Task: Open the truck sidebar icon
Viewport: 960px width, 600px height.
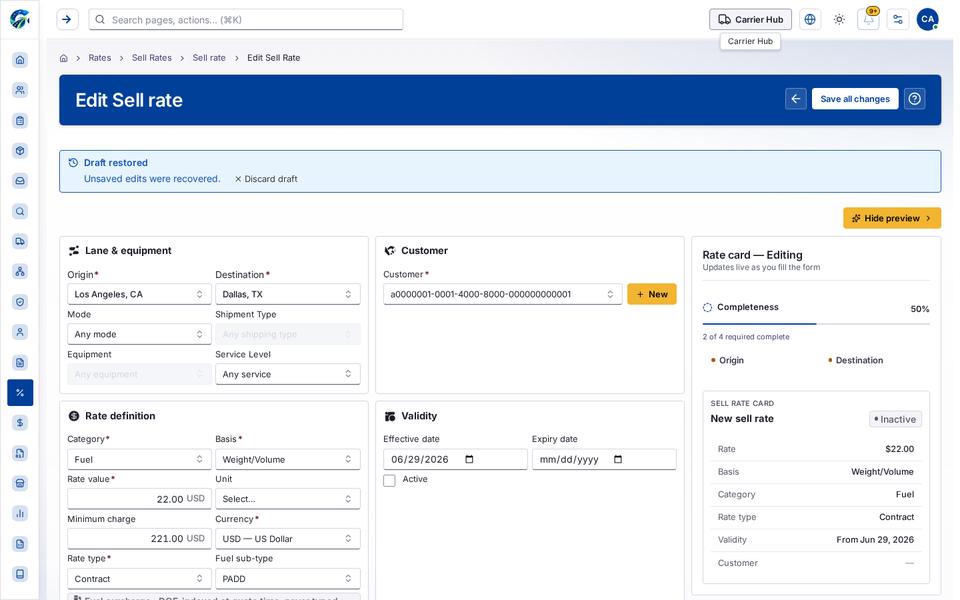Action: 20,241
